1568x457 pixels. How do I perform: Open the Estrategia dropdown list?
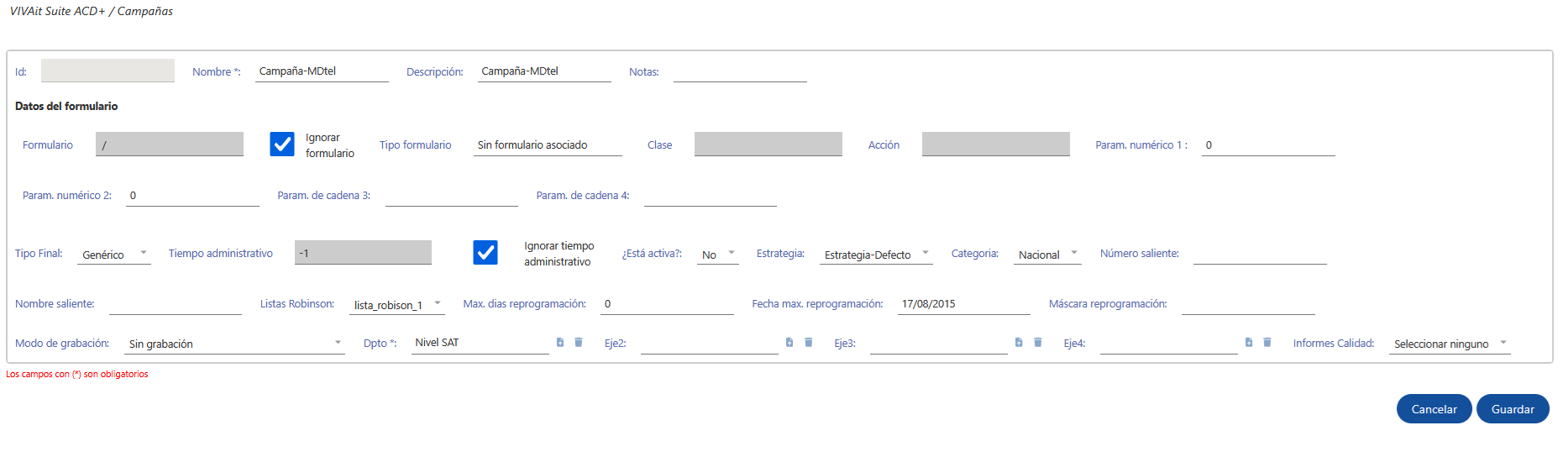pyautogui.click(x=876, y=254)
